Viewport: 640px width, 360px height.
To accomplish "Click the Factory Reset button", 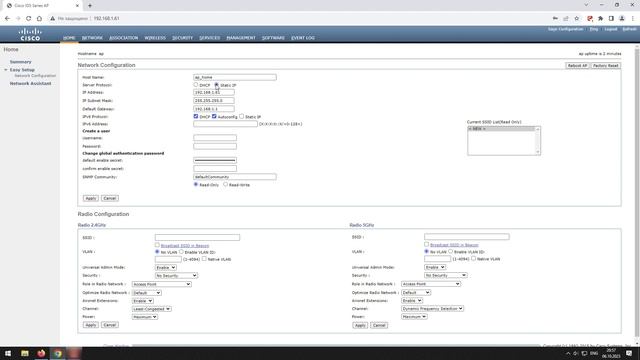I will click(606, 65).
